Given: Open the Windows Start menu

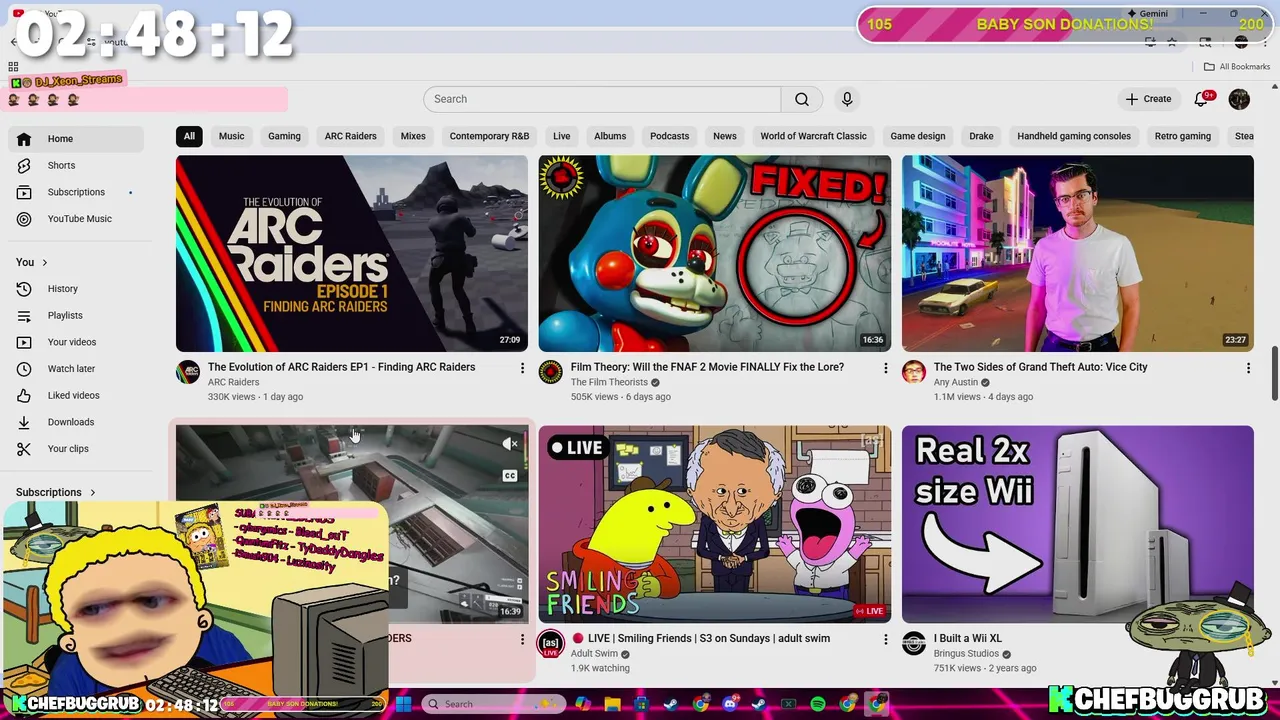Looking at the screenshot, I should coord(404,704).
